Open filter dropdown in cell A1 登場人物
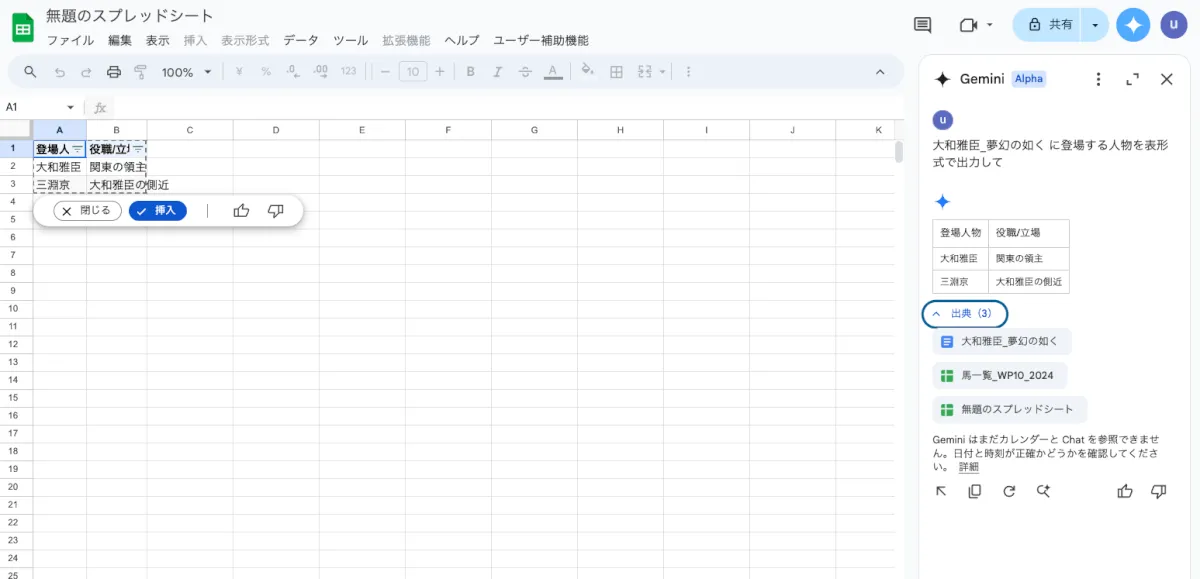Image resolution: width=1200 pixels, height=579 pixels. [x=77, y=149]
